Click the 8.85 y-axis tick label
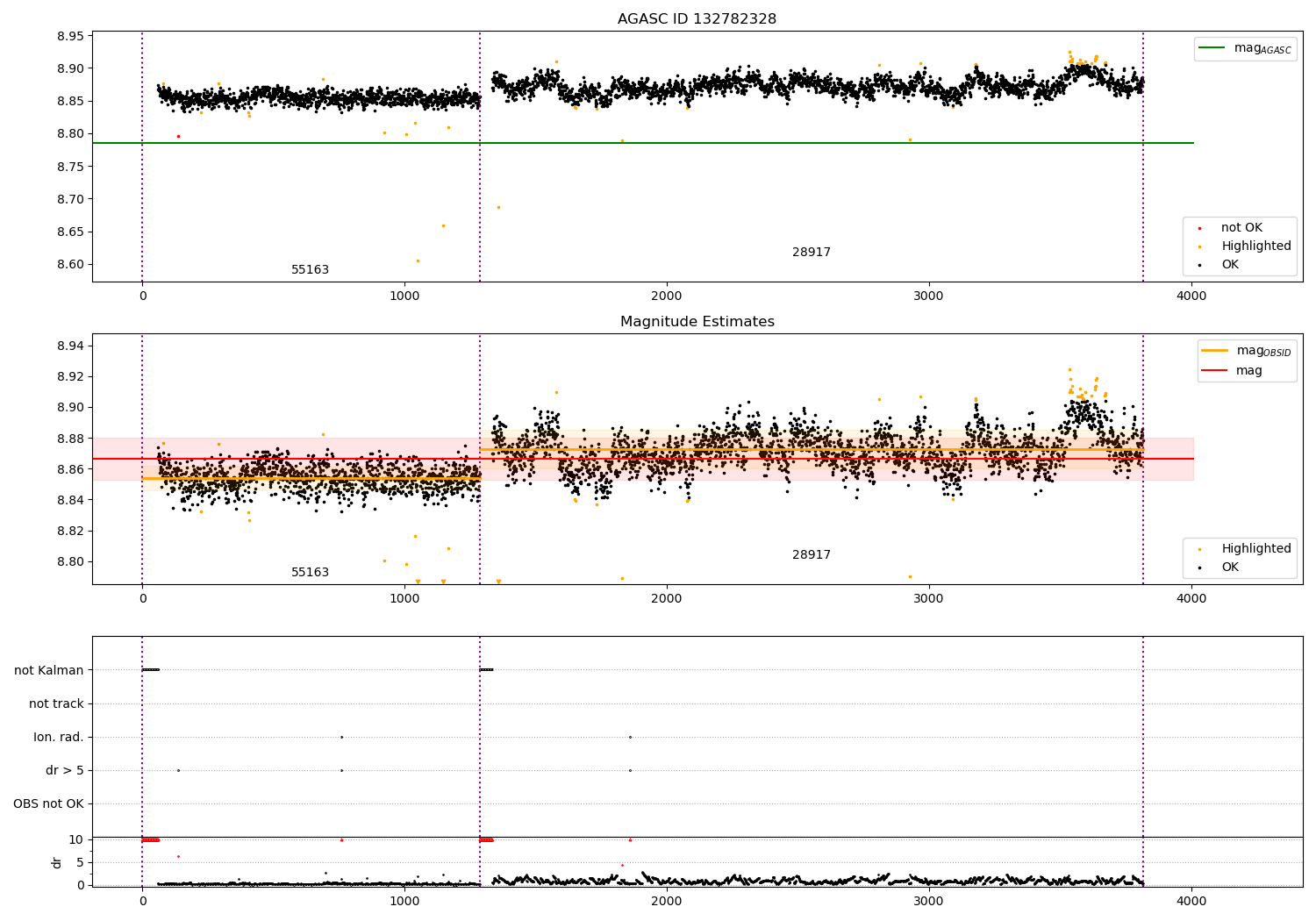The image size is (1316, 921). click(70, 101)
